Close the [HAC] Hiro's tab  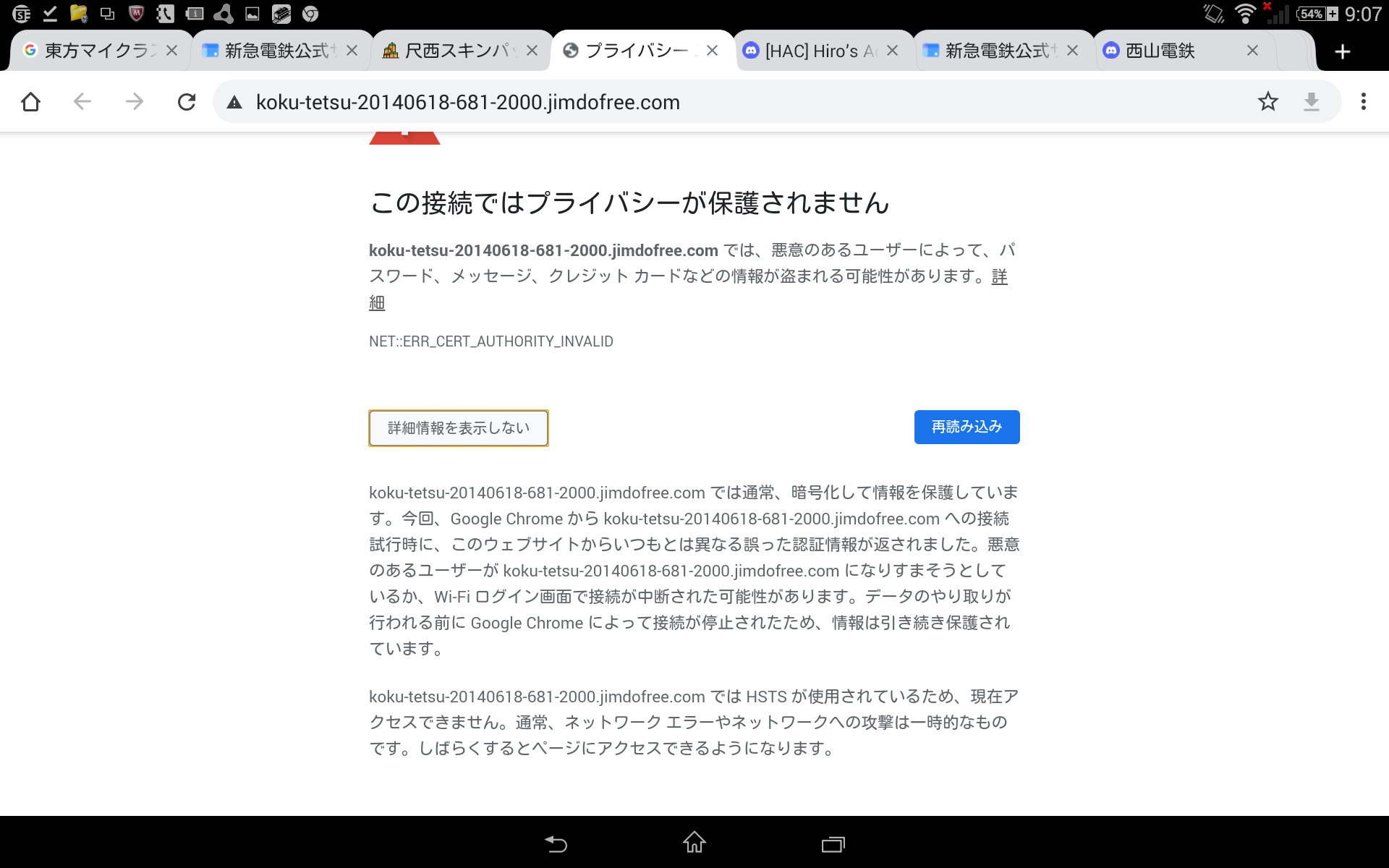(892, 51)
